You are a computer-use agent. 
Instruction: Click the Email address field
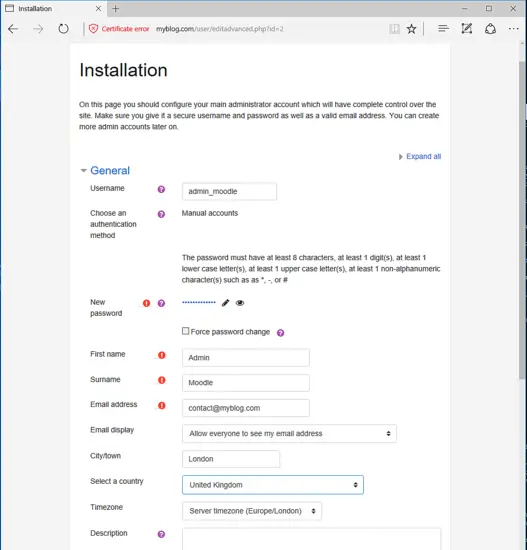[246, 408]
